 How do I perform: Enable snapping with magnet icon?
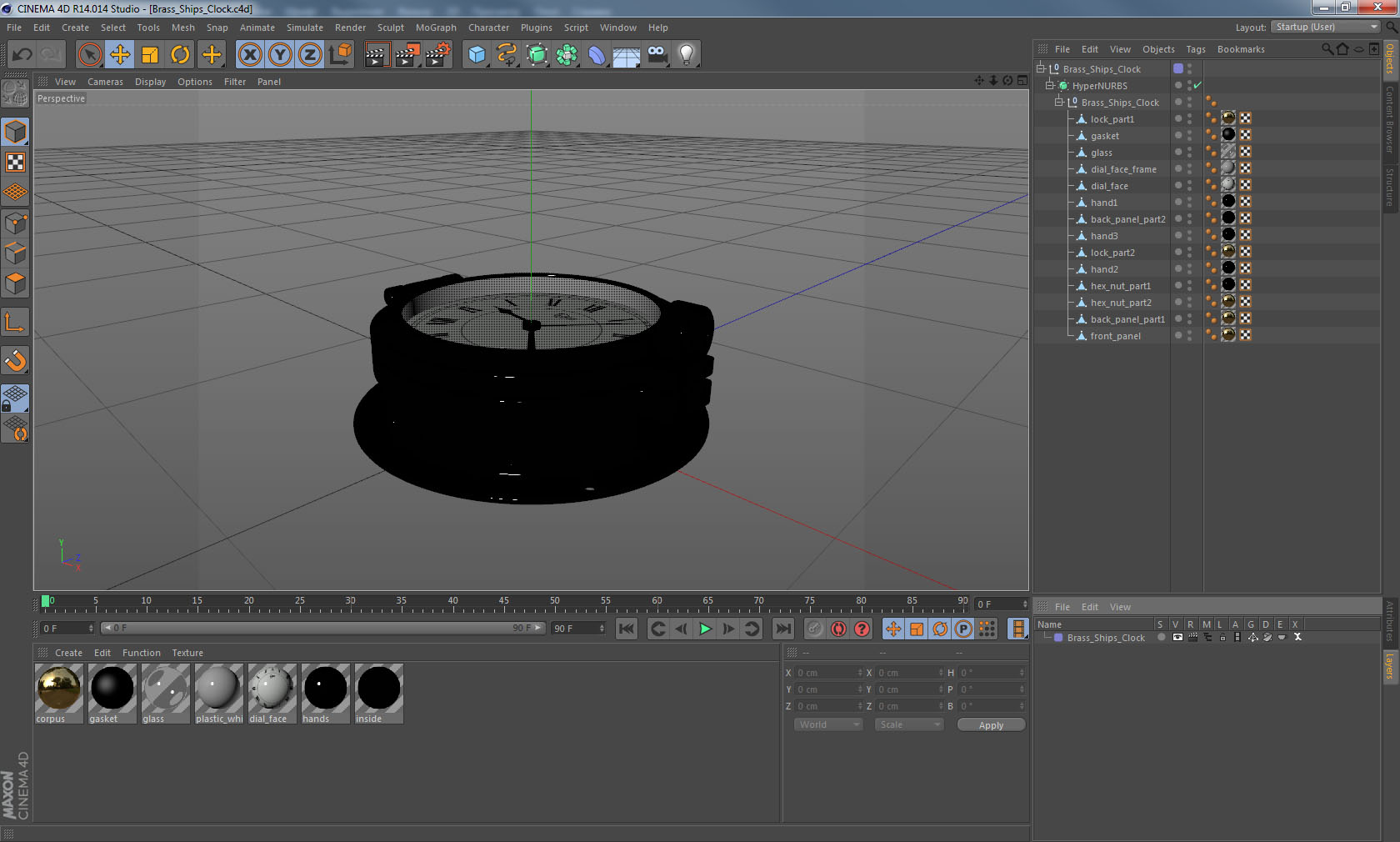pyautogui.click(x=15, y=360)
